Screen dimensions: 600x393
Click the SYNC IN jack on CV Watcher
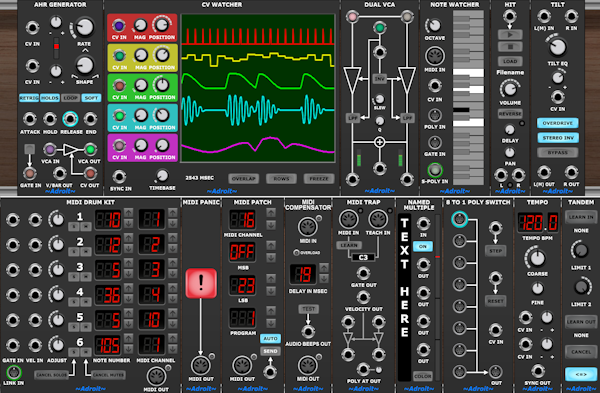coord(119,176)
